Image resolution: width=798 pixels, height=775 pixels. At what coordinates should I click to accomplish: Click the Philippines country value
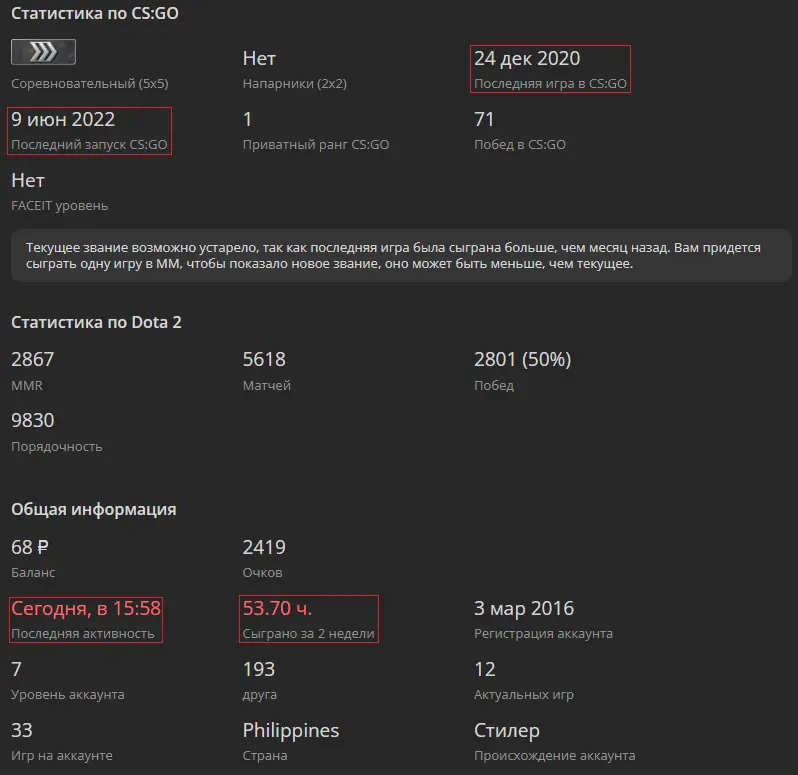click(291, 731)
